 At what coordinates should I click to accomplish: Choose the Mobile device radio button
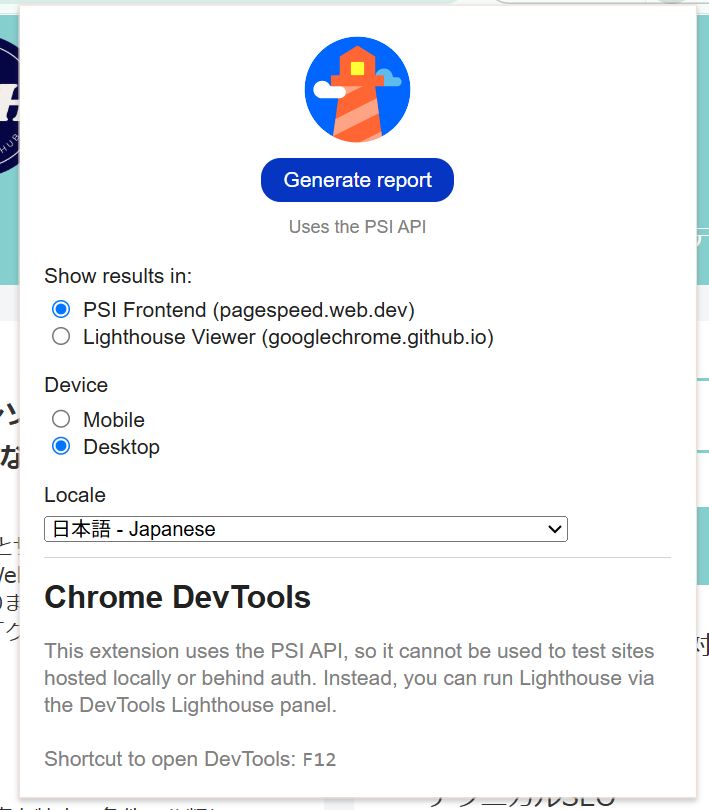(61, 419)
